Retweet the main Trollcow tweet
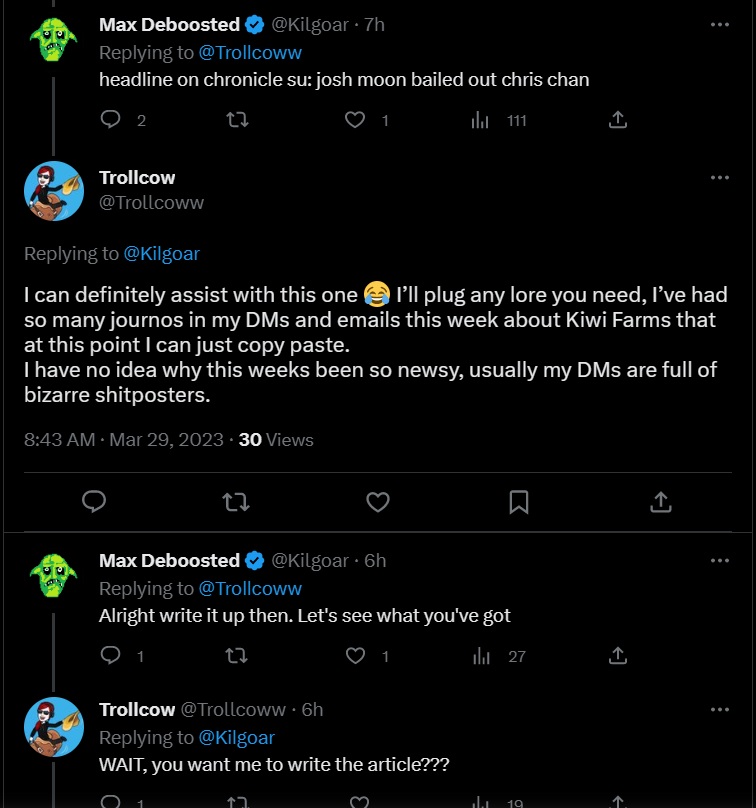 coord(236,501)
